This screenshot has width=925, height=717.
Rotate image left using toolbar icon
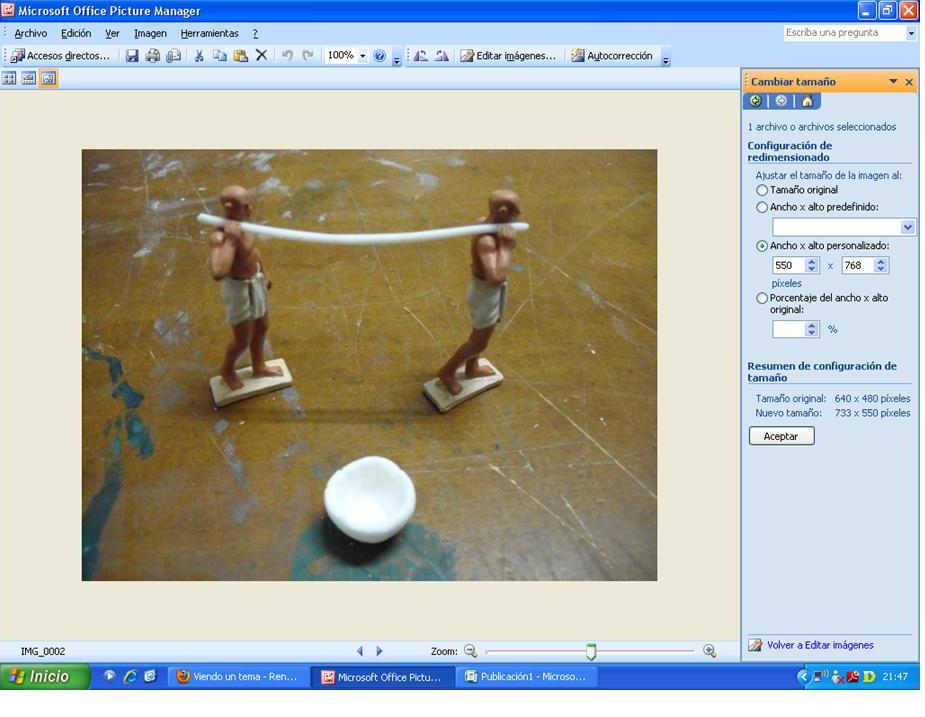(420, 56)
